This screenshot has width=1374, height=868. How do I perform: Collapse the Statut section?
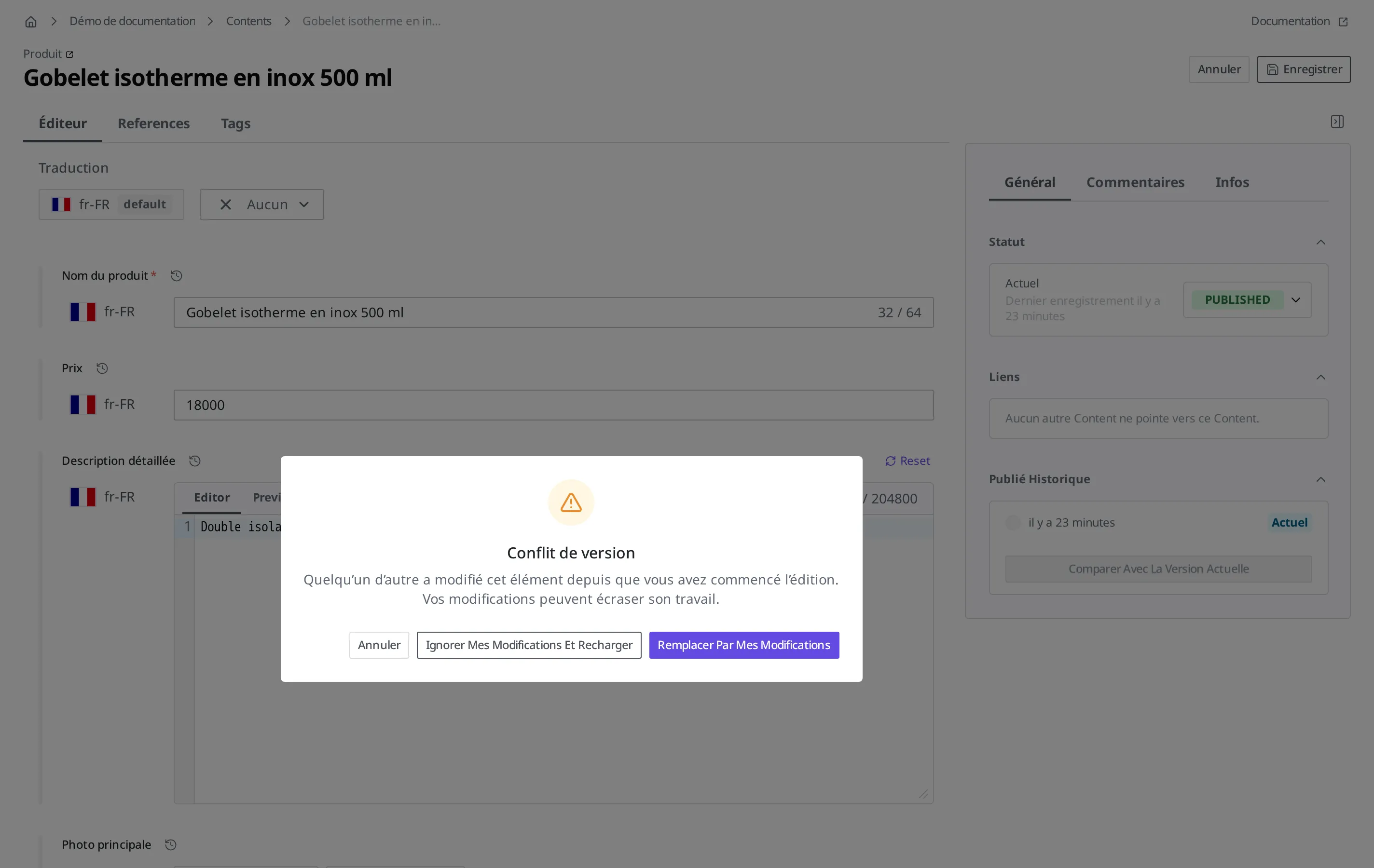[x=1320, y=243]
